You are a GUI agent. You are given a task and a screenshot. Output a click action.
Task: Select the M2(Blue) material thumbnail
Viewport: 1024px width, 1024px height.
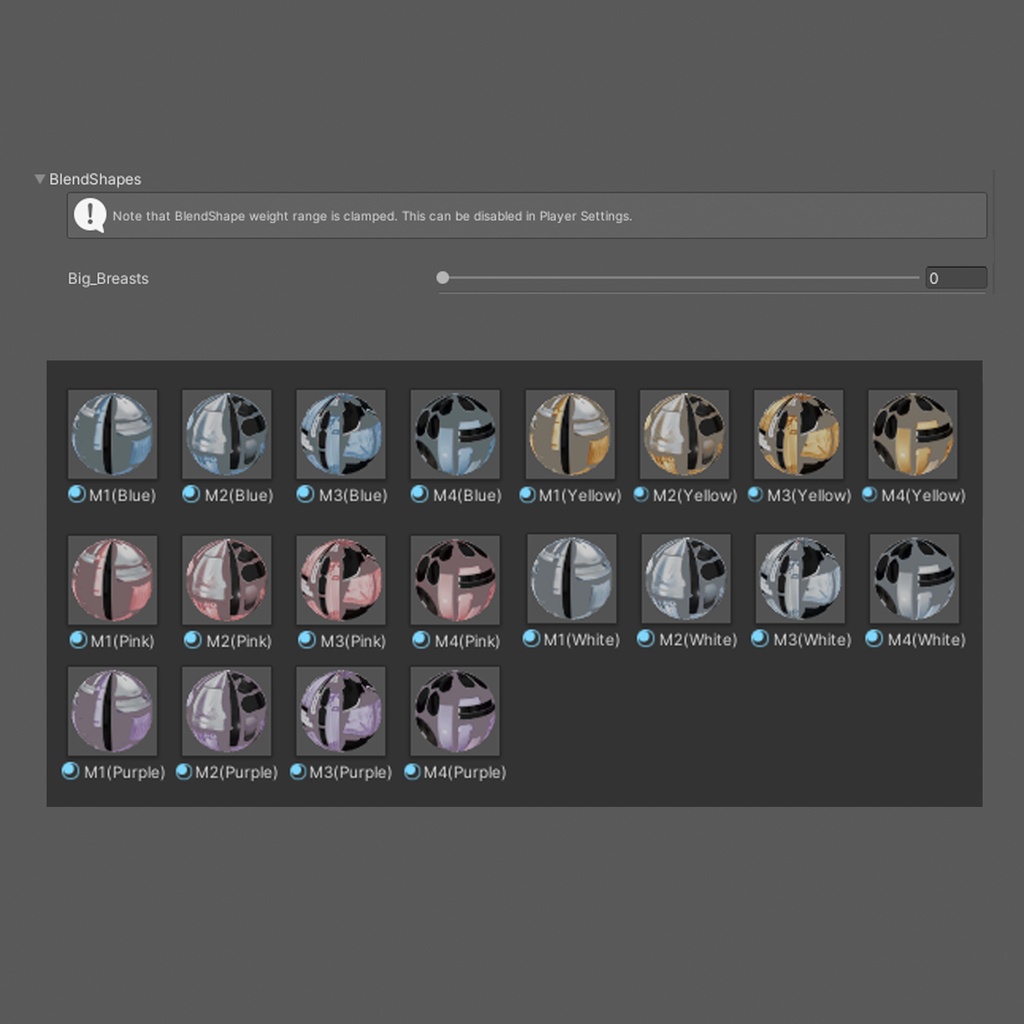tap(227, 434)
